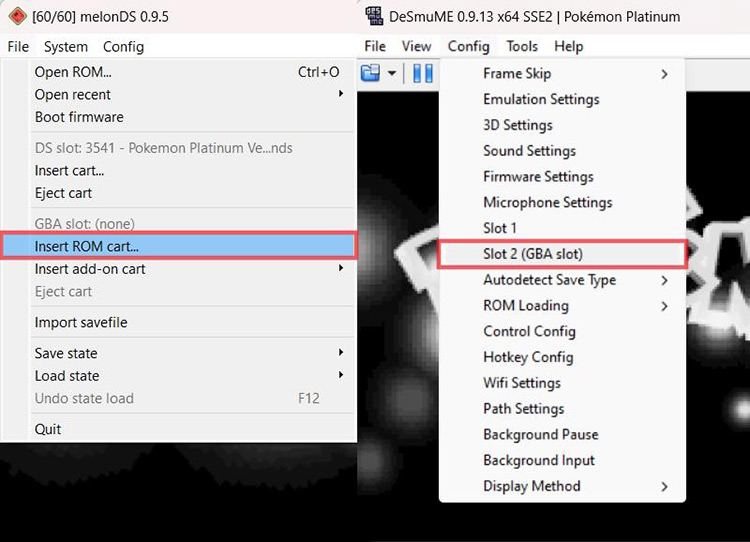Select Insert ROM cart... under GBA slot
Screen dimensions: 750x542
[x=178, y=246]
